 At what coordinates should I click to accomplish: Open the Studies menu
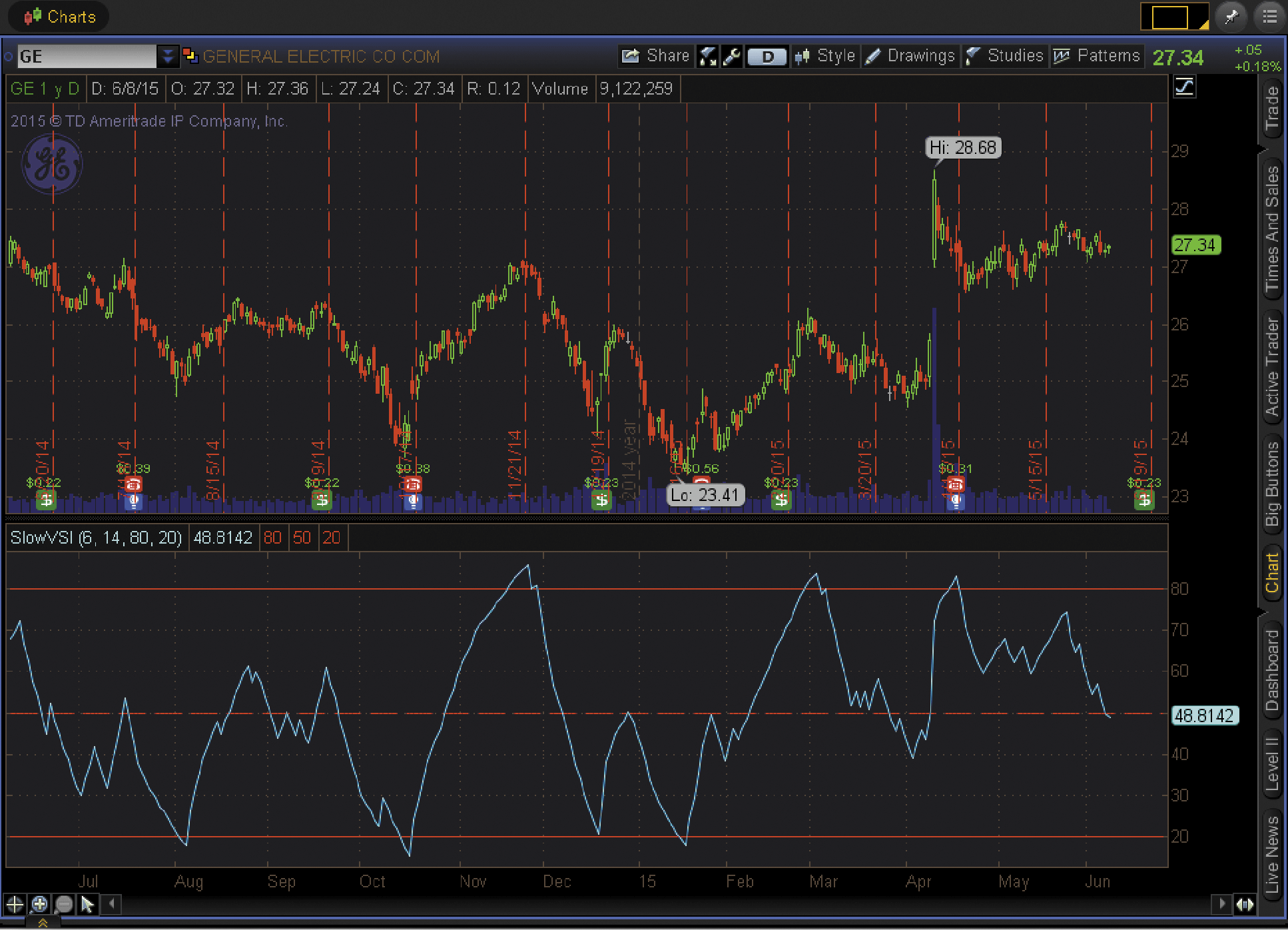point(1004,56)
